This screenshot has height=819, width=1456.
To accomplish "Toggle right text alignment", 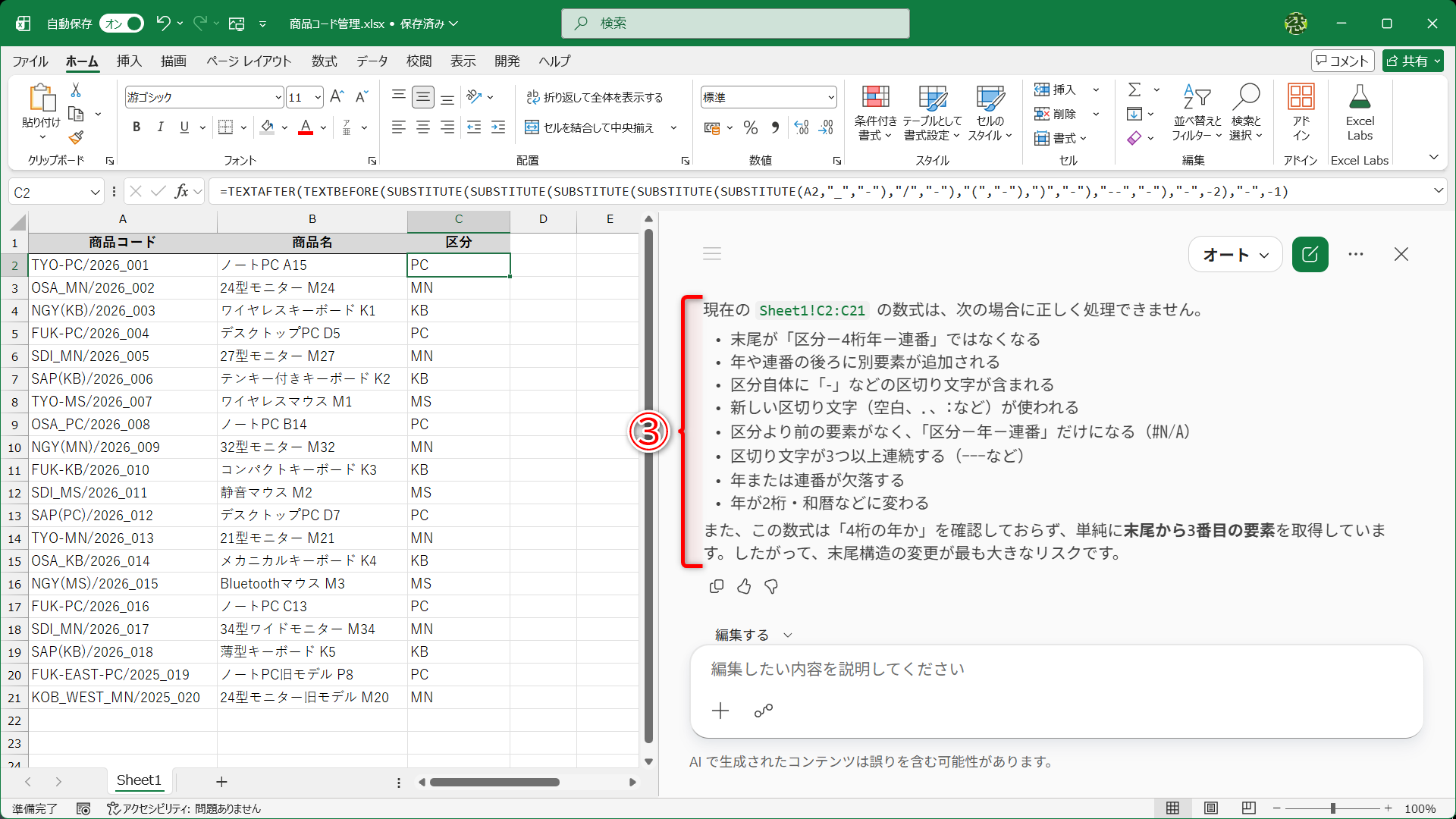I will point(447,127).
